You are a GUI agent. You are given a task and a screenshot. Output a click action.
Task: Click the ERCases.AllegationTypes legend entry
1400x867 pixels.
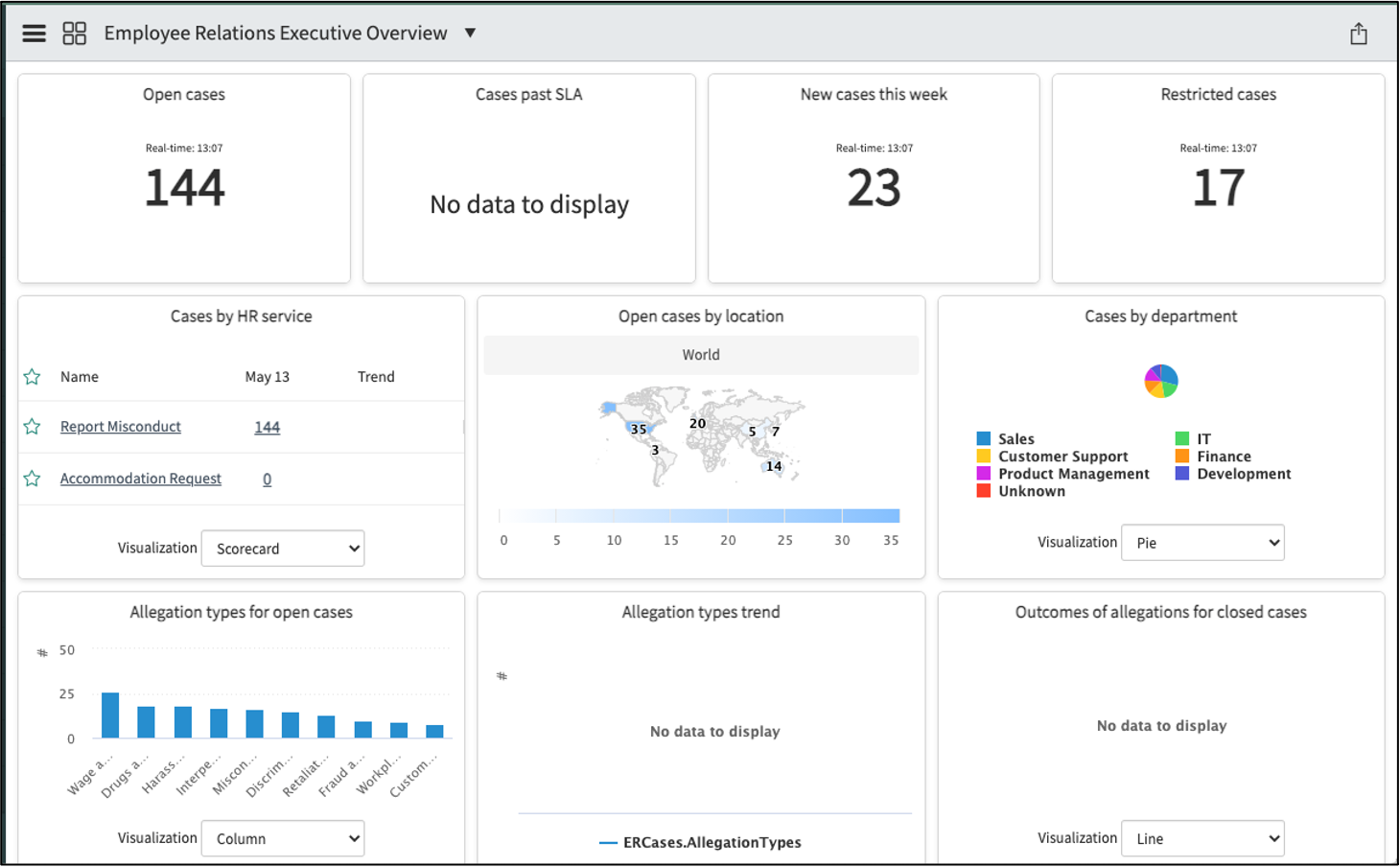(x=700, y=842)
